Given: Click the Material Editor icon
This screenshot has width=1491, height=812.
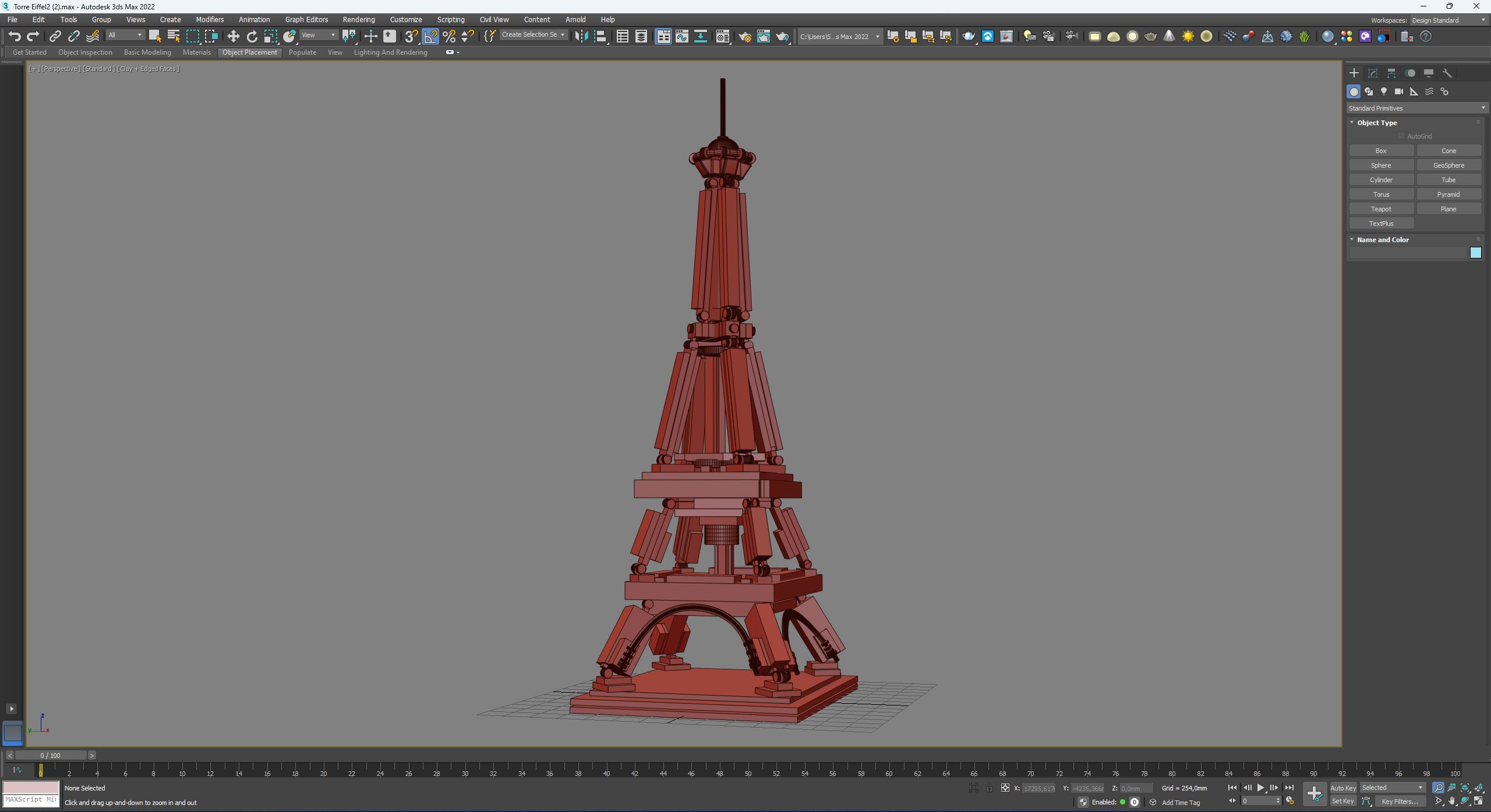Looking at the screenshot, I should (x=1006, y=37).
